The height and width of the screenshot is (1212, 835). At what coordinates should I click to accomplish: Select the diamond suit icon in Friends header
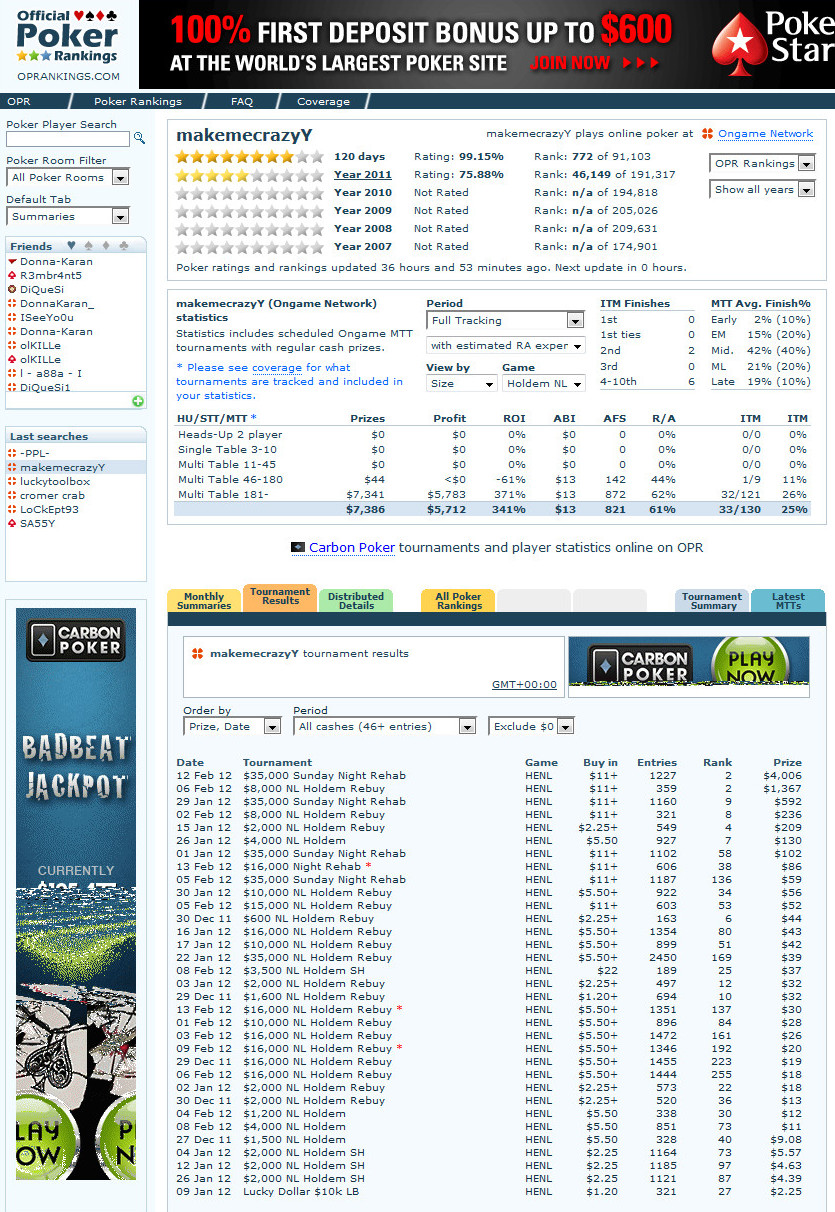click(x=105, y=245)
